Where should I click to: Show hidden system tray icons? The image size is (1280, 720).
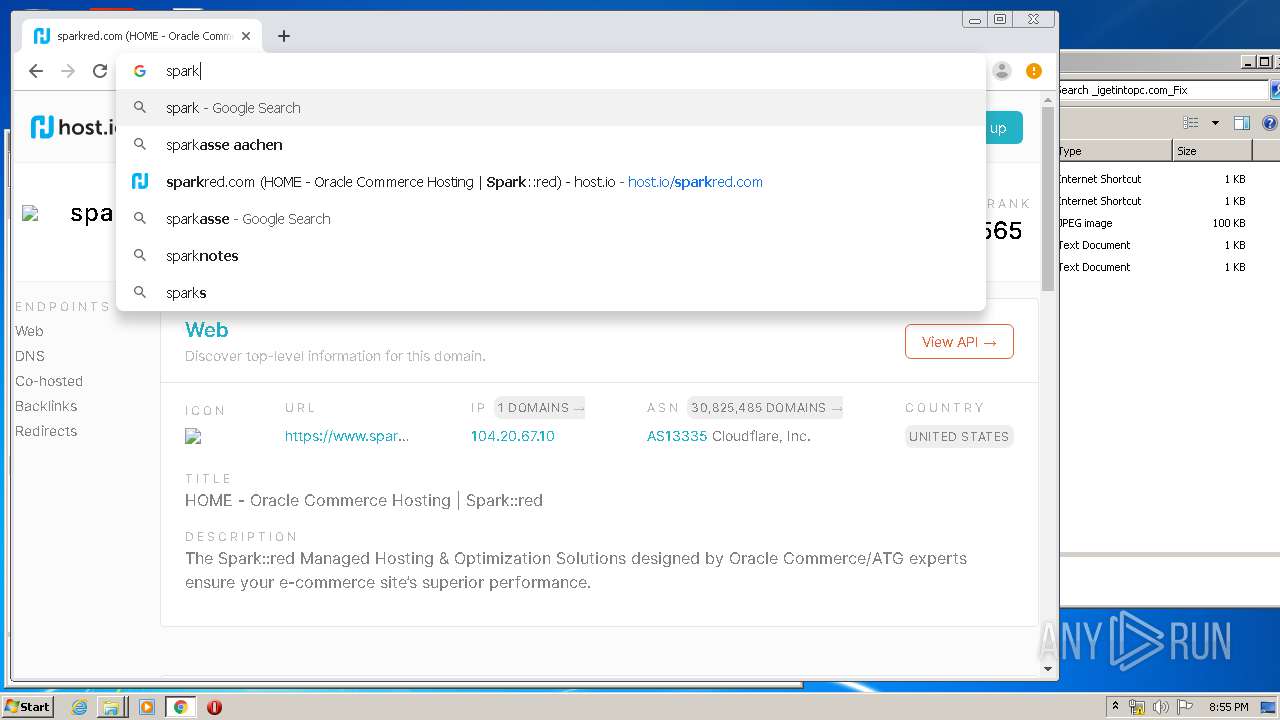pos(1116,706)
